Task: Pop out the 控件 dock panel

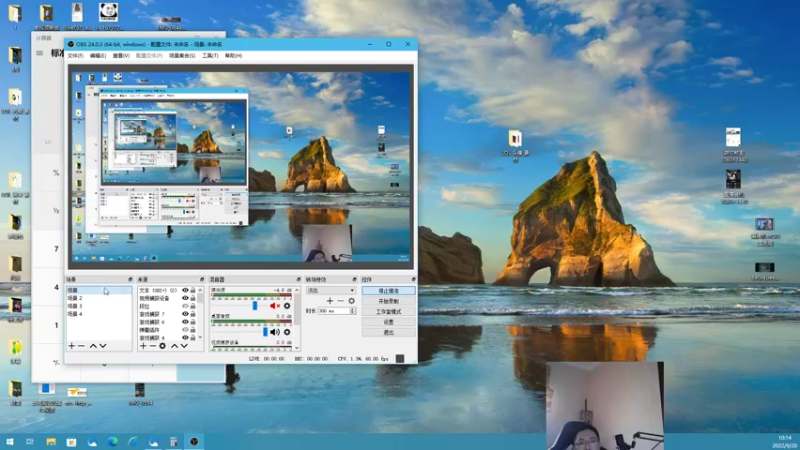Action: (413, 280)
